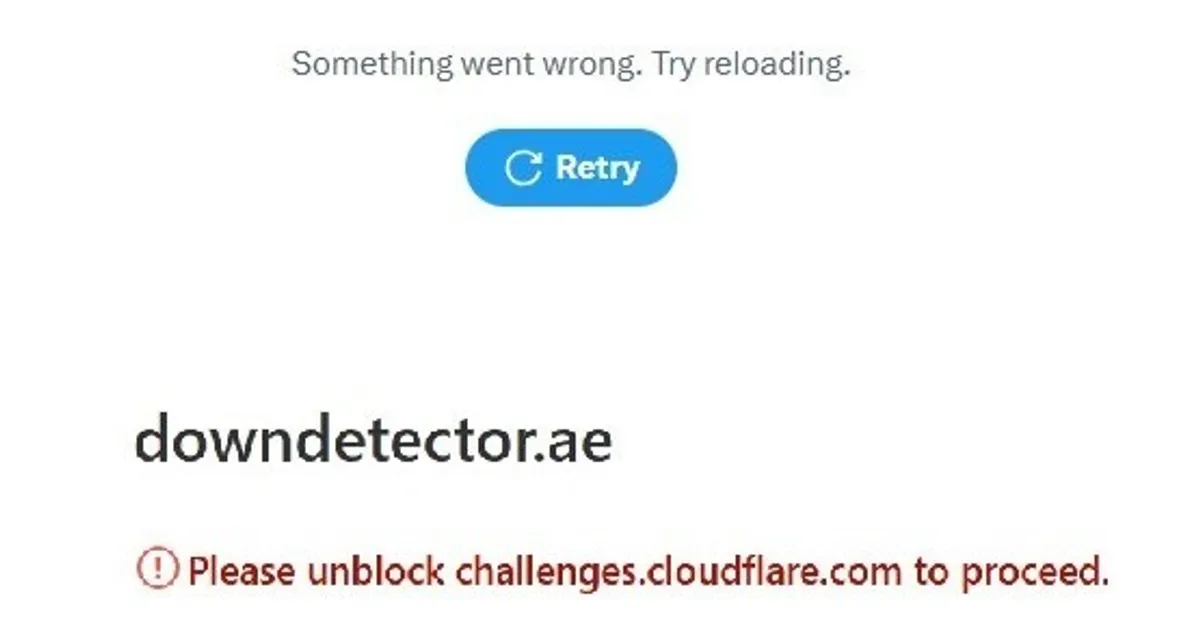This screenshot has width=1200, height=630.
Task: Select the downdetector.ae heading
Action: click(x=373, y=440)
